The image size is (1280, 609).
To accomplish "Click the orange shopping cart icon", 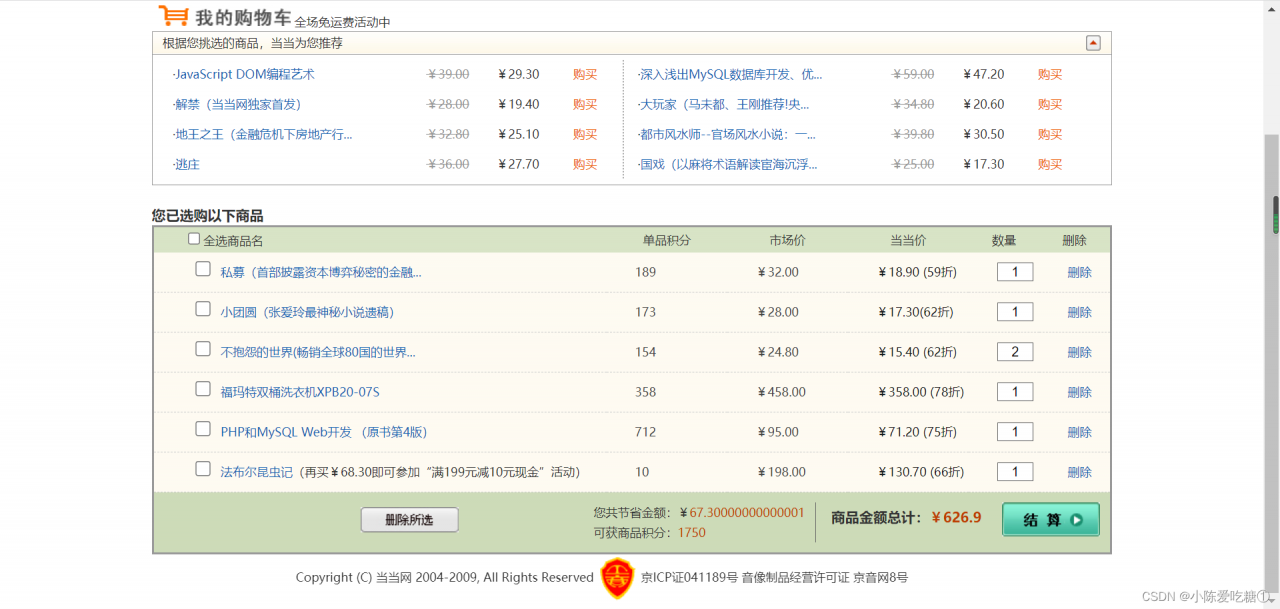I will (173, 15).
